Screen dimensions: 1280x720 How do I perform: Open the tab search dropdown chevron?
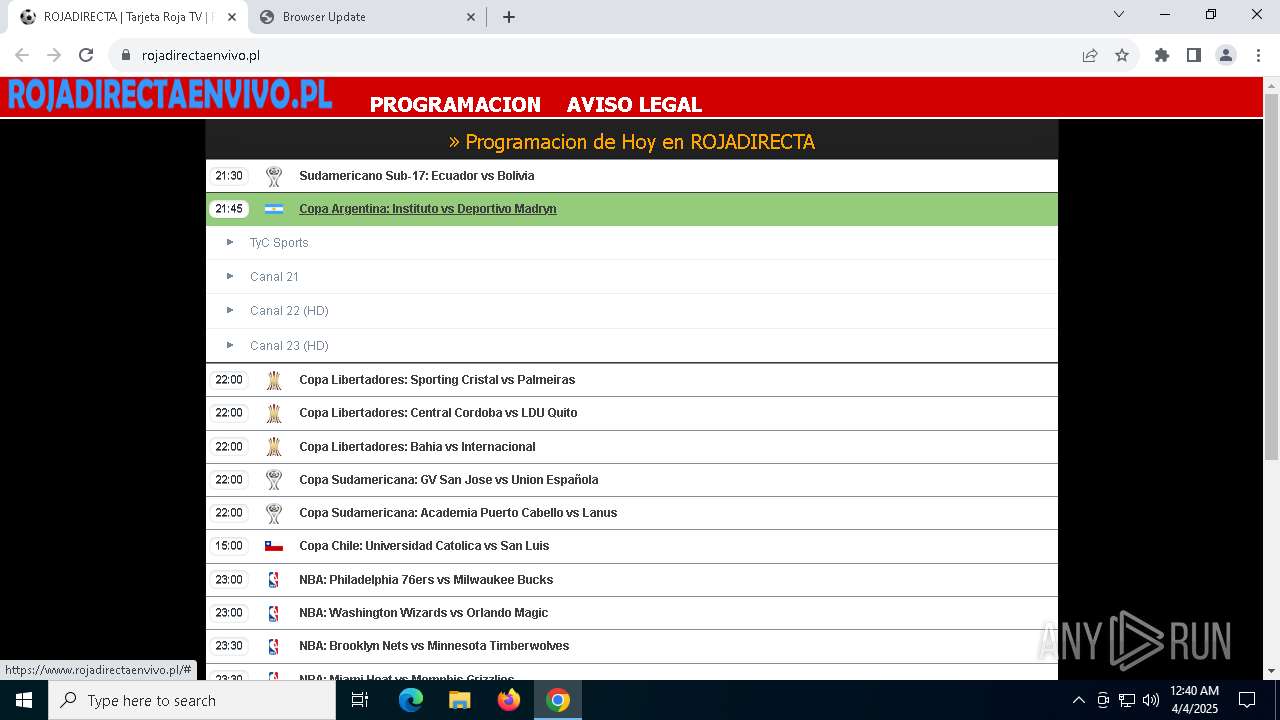pyautogui.click(x=1119, y=15)
